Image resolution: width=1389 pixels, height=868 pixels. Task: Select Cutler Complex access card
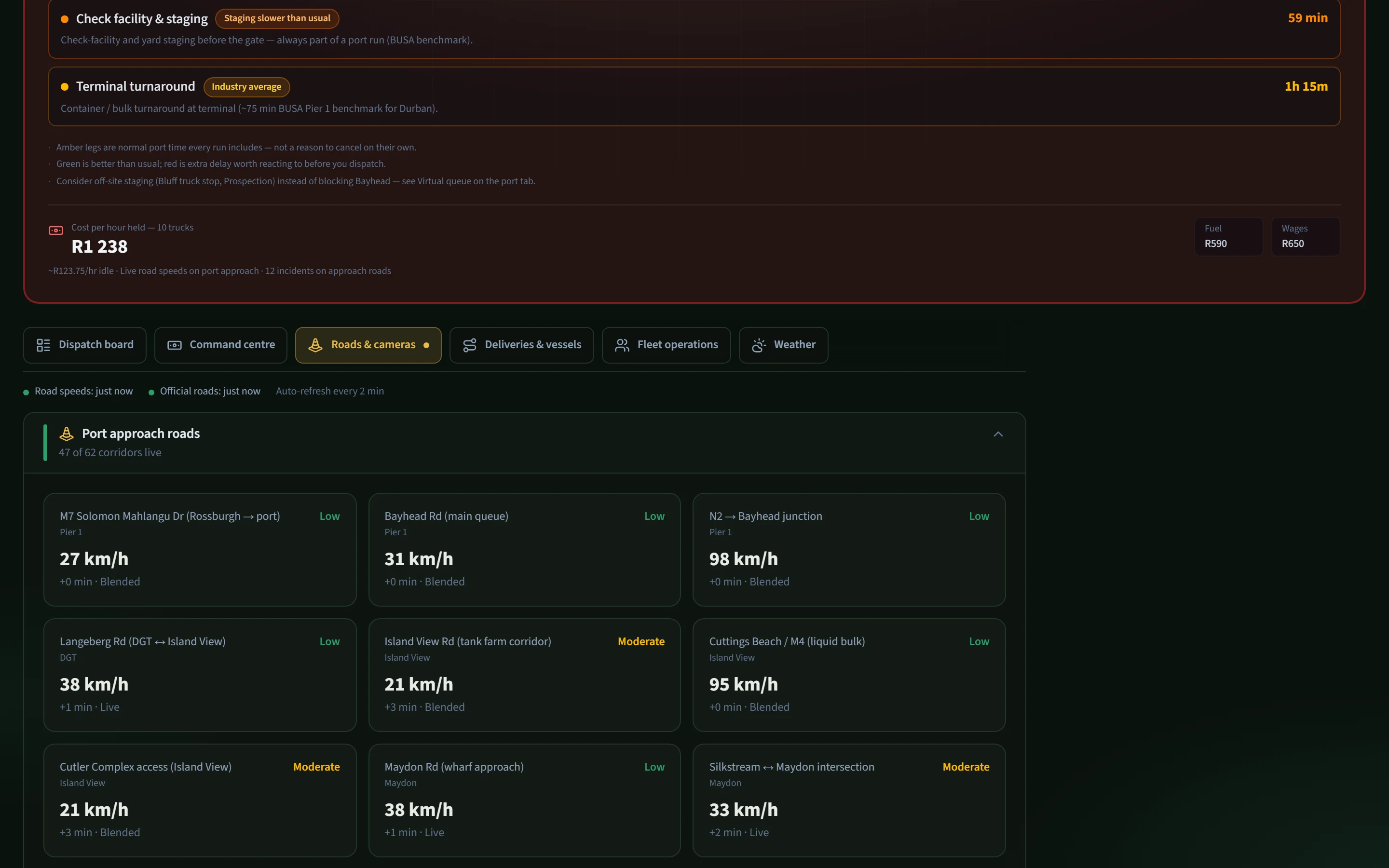200,800
